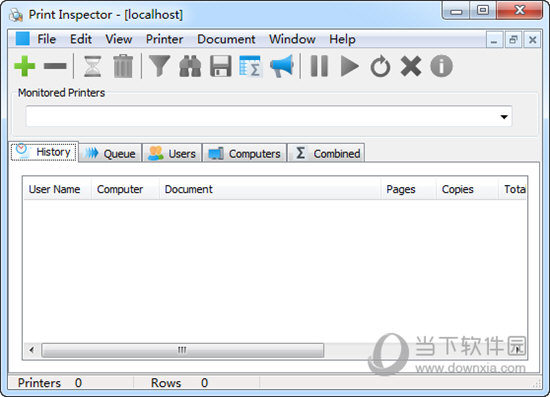Click the horizontal scrollbar left arrow

tap(32, 350)
